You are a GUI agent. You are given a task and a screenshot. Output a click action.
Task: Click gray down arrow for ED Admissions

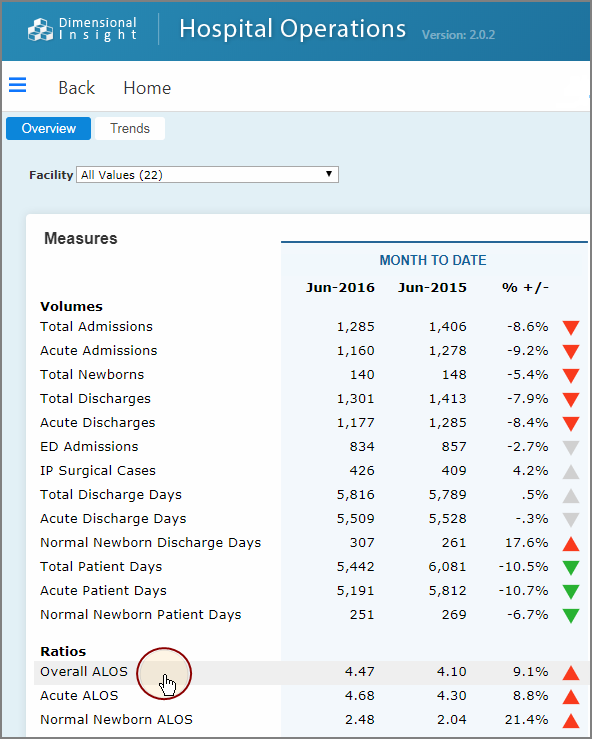coord(571,448)
